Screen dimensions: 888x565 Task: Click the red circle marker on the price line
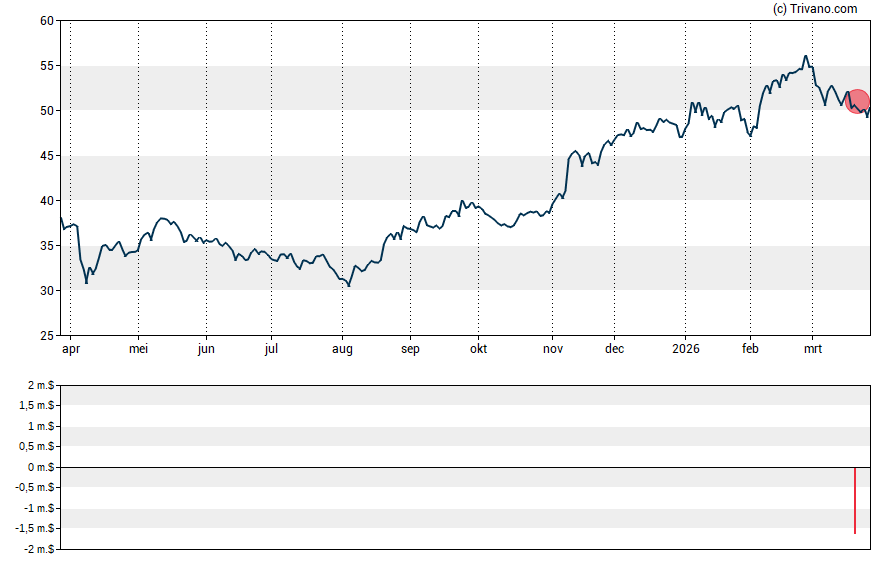857,101
